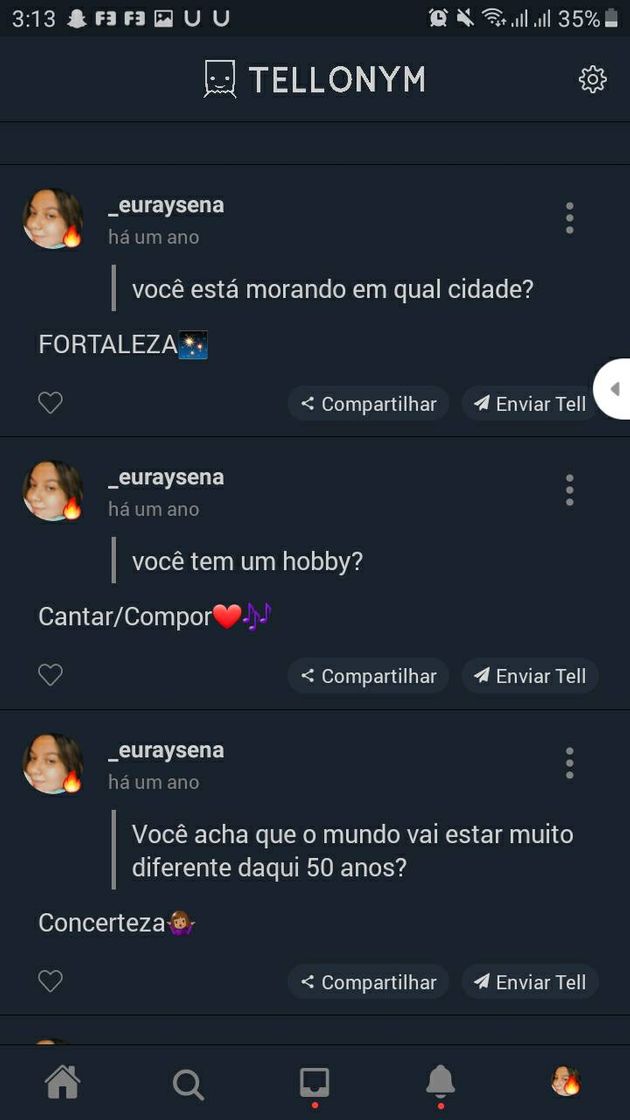The height and width of the screenshot is (1120, 630).
Task: Tap Enviar Tell on the Concerteza post
Action: coord(530,982)
